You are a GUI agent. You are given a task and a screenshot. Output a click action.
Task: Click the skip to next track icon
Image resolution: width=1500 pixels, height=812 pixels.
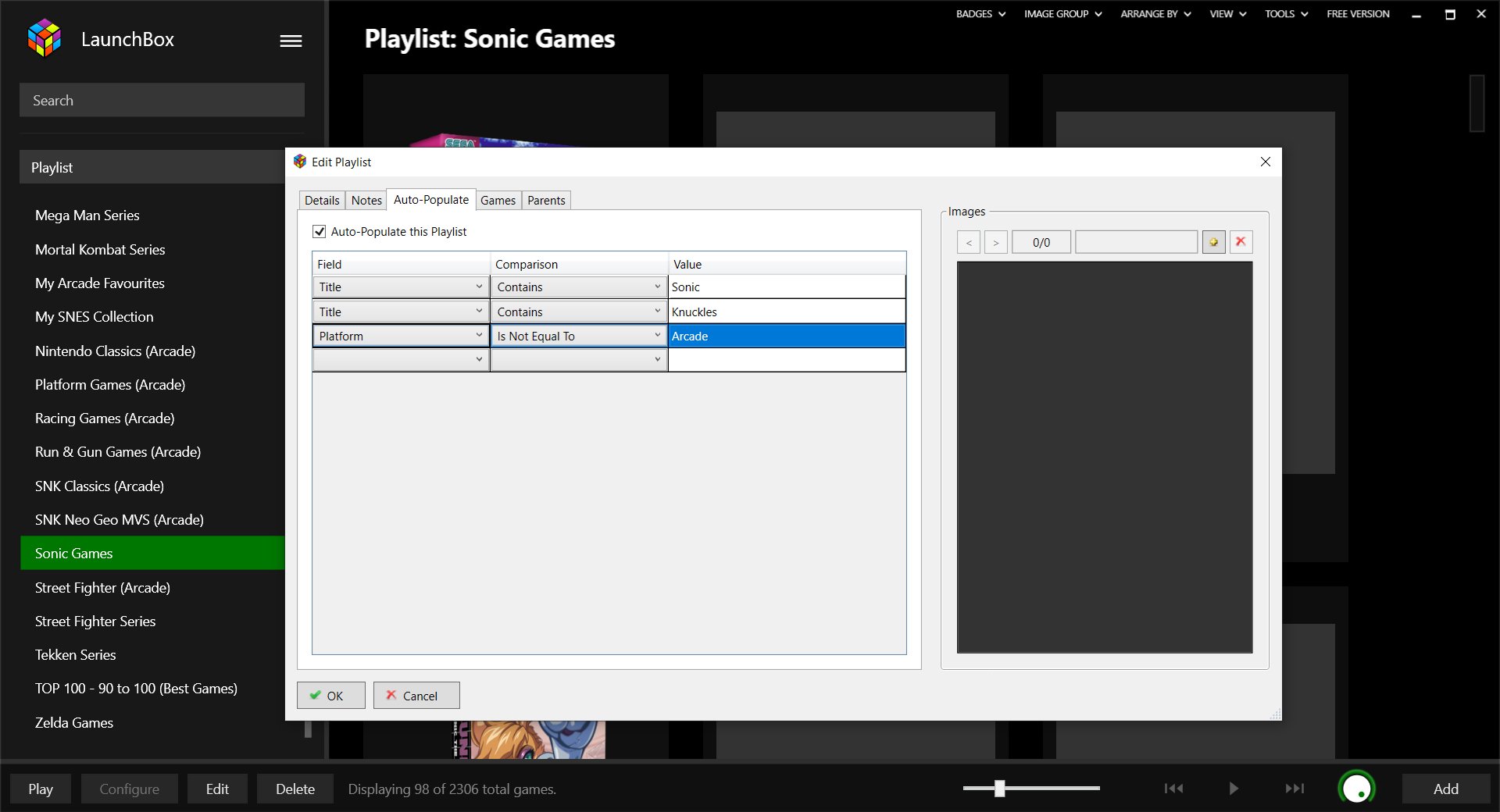(x=1295, y=789)
